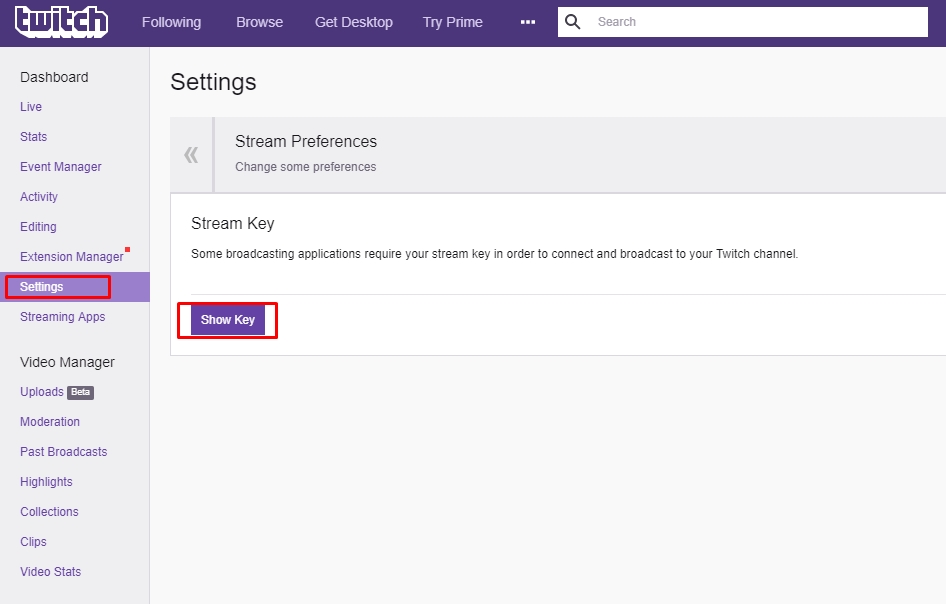Open Browse in top navigation

(259, 22)
